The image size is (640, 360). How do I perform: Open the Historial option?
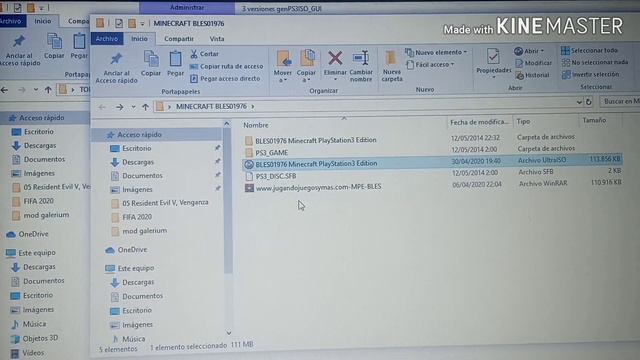click(533, 76)
